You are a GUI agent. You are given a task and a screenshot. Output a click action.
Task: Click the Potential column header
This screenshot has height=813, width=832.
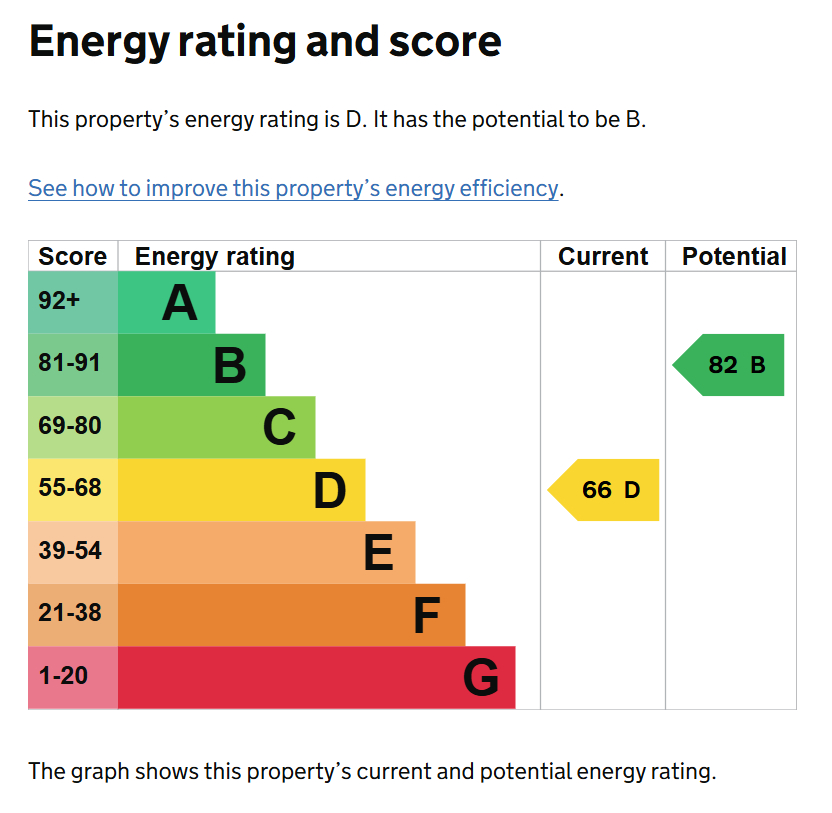point(734,257)
